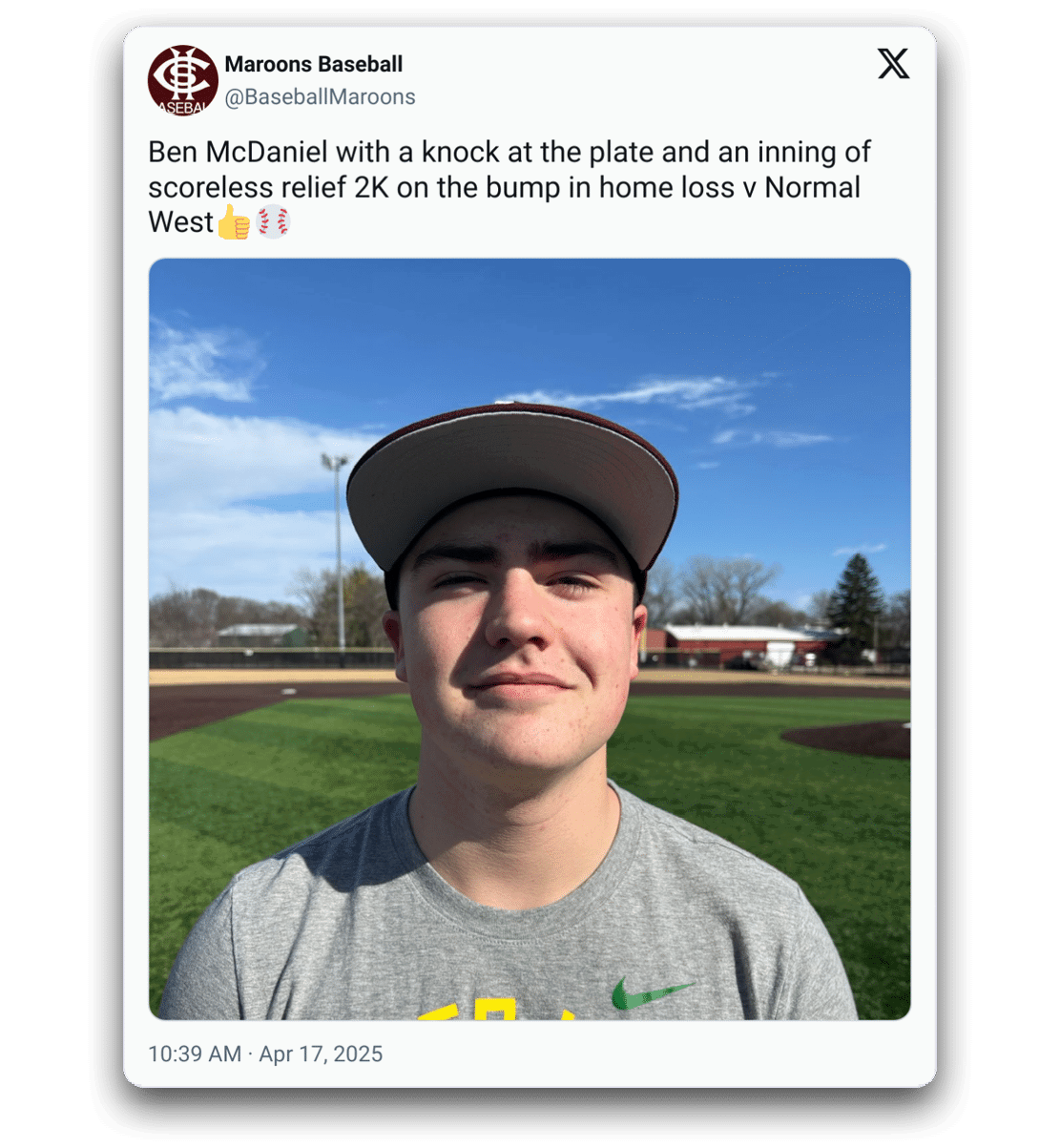Click the thumbs up emoji
1060x1148 pixels.
[x=234, y=222]
